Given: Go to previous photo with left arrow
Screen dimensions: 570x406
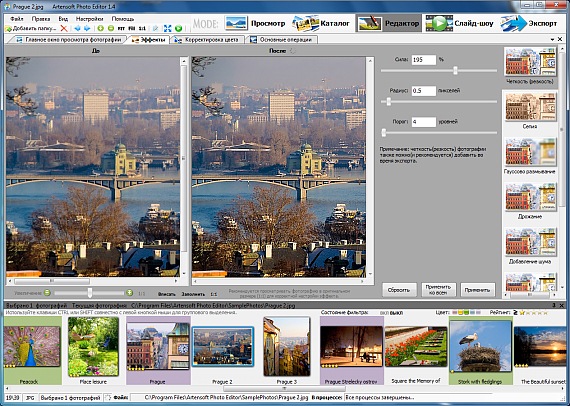Looking at the screenshot, I should click(77, 28).
